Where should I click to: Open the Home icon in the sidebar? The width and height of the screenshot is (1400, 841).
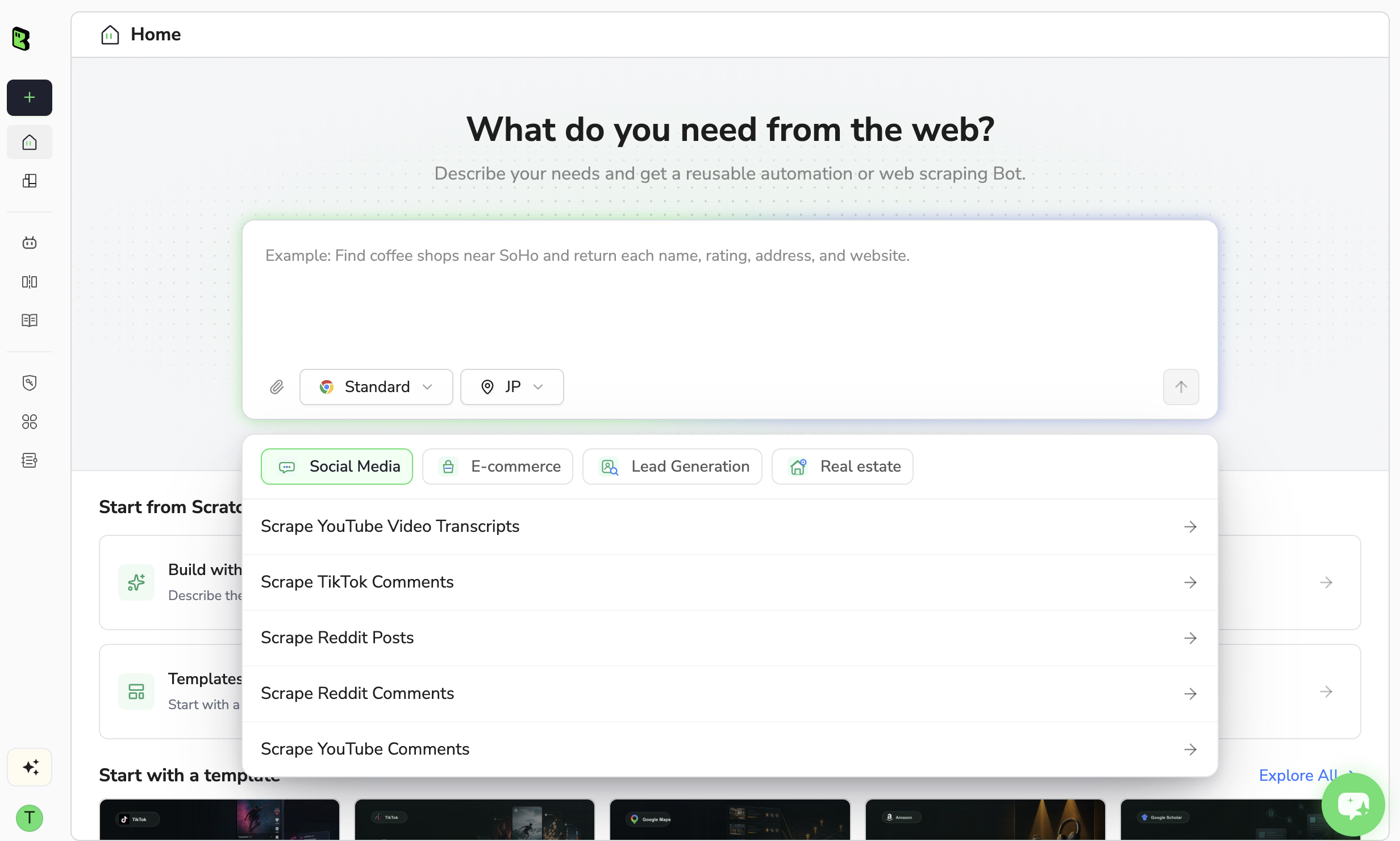coord(30,142)
